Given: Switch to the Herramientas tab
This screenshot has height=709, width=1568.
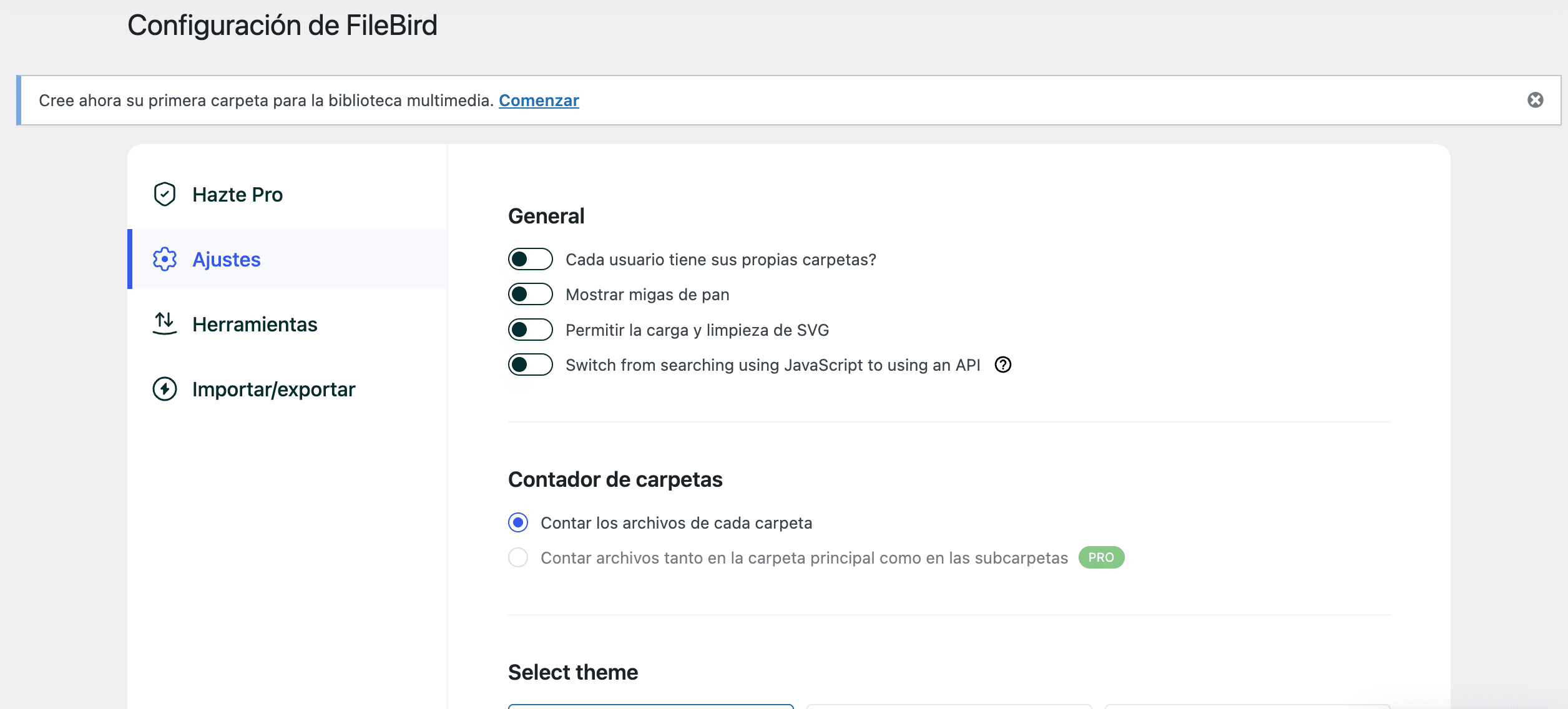Looking at the screenshot, I should point(255,324).
